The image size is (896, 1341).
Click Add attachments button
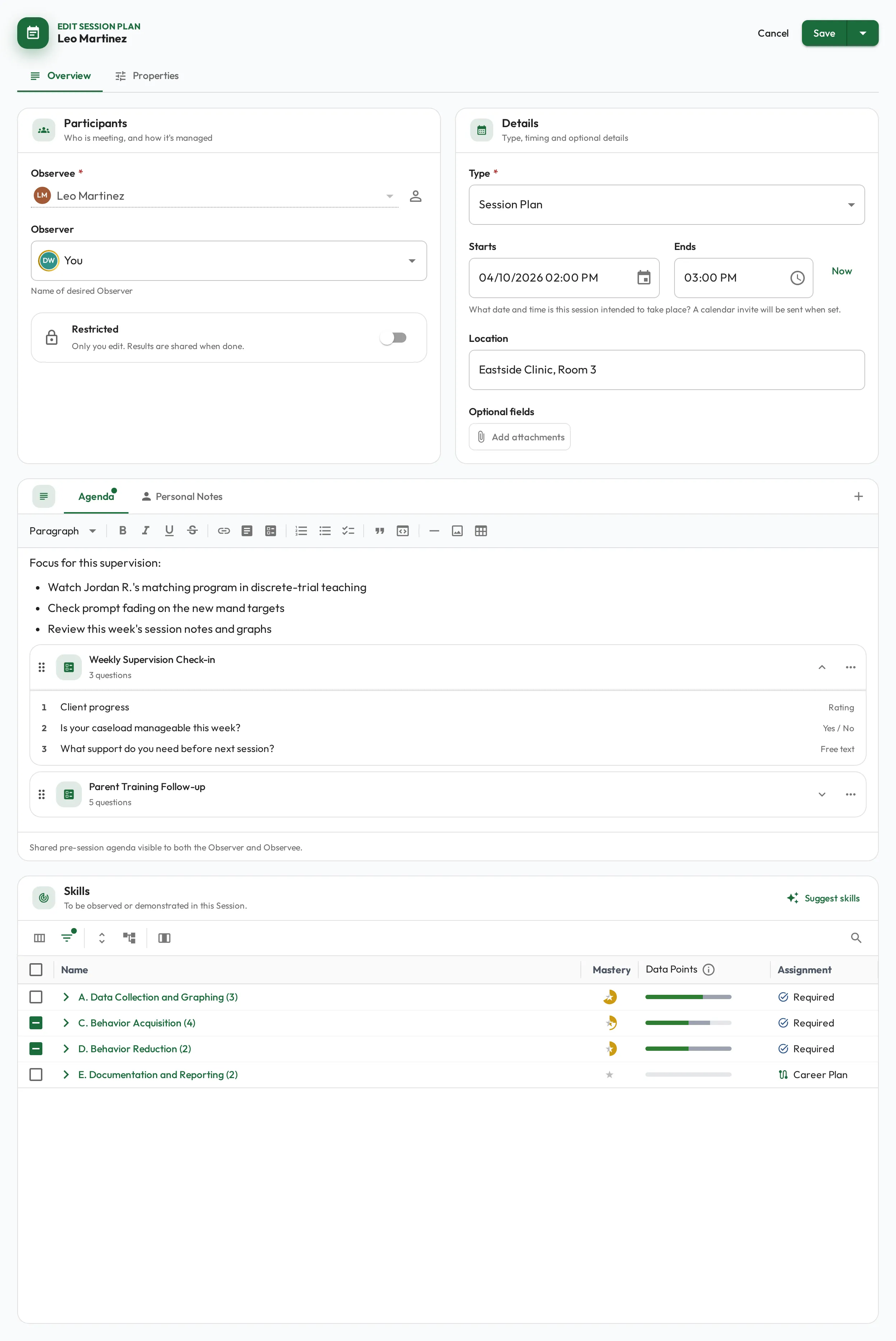(519, 437)
